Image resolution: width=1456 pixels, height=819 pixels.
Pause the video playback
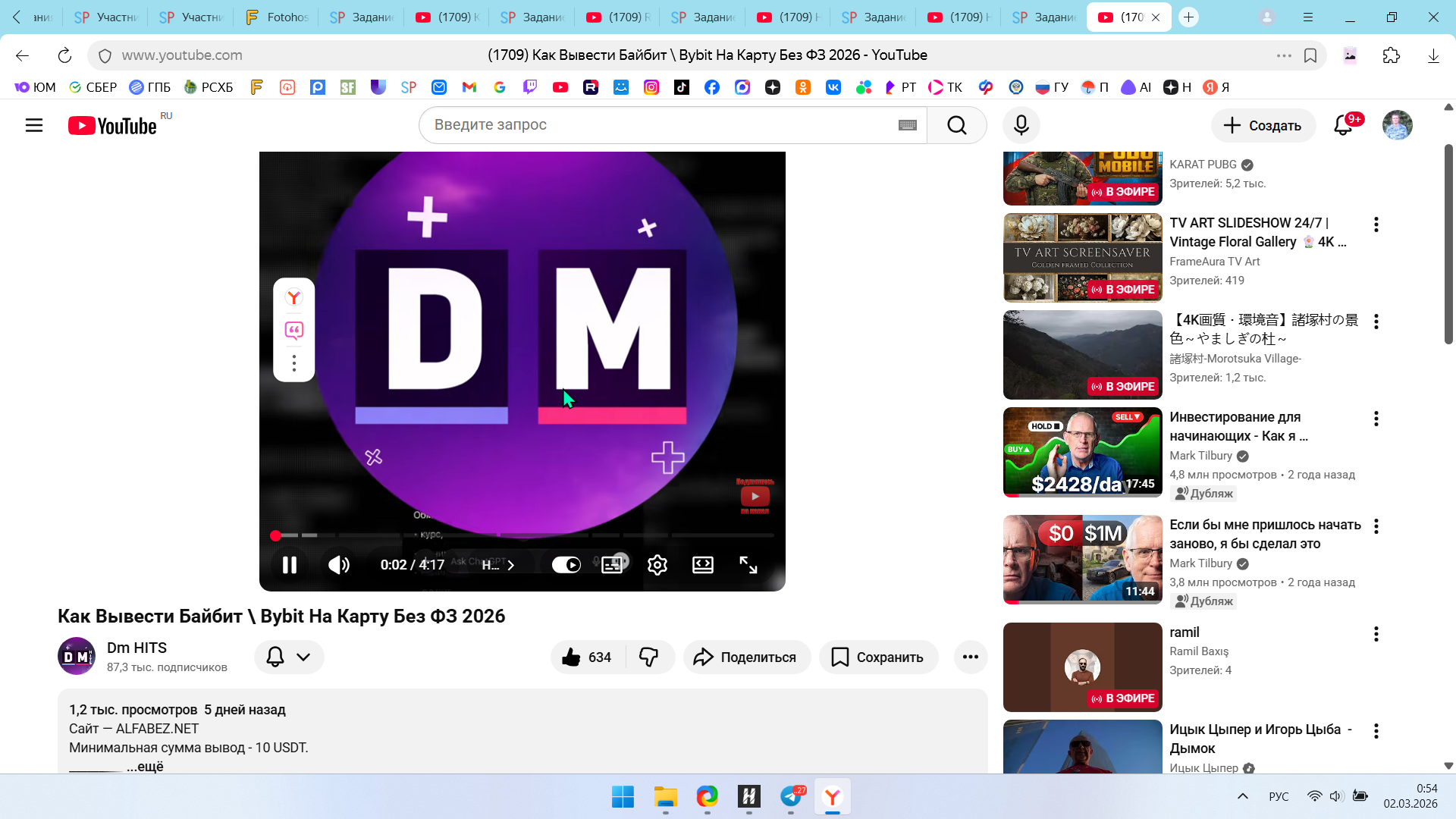(x=289, y=565)
